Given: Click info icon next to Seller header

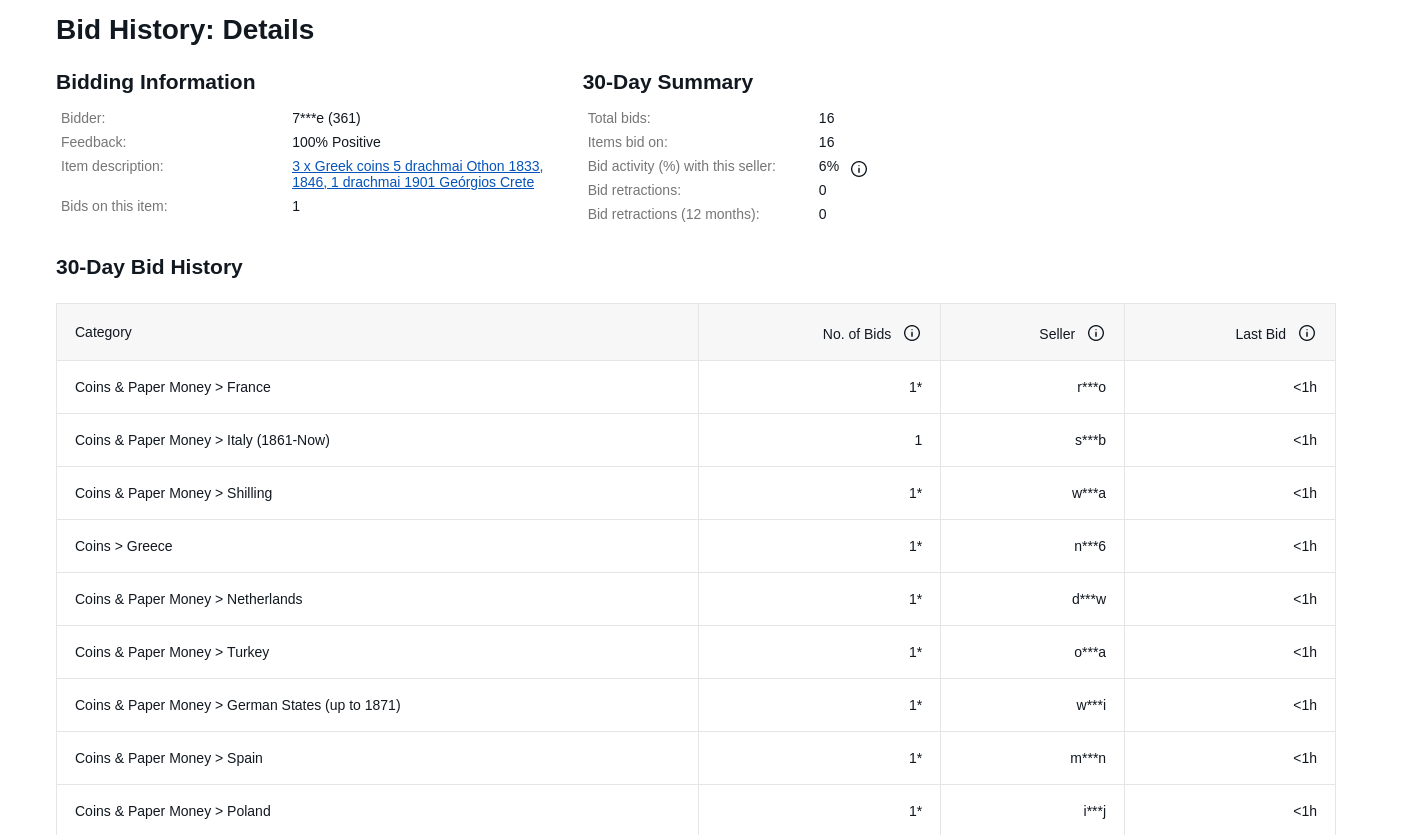Looking at the screenshot, I should coord(1096,333).
